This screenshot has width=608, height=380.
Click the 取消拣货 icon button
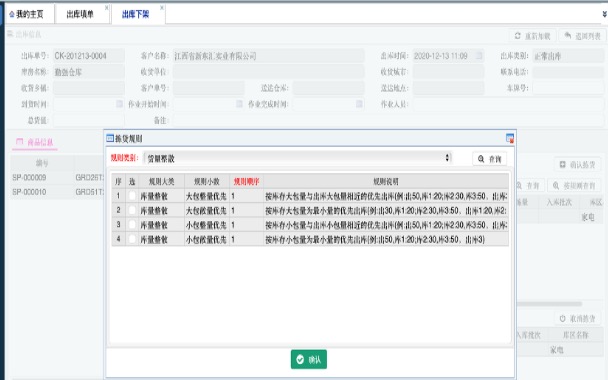coord(563,319)
